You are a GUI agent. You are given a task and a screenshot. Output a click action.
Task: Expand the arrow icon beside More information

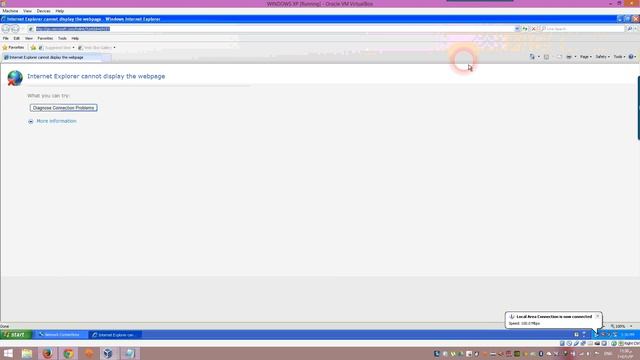pos(31,121)
